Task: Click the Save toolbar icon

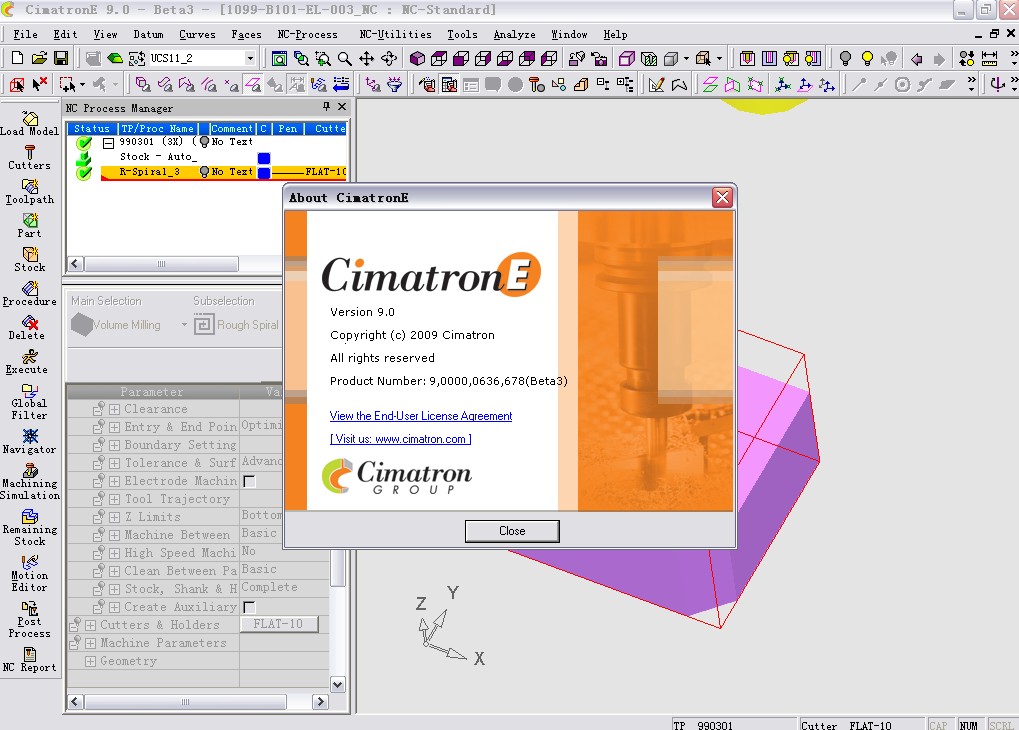Action: 61,59
